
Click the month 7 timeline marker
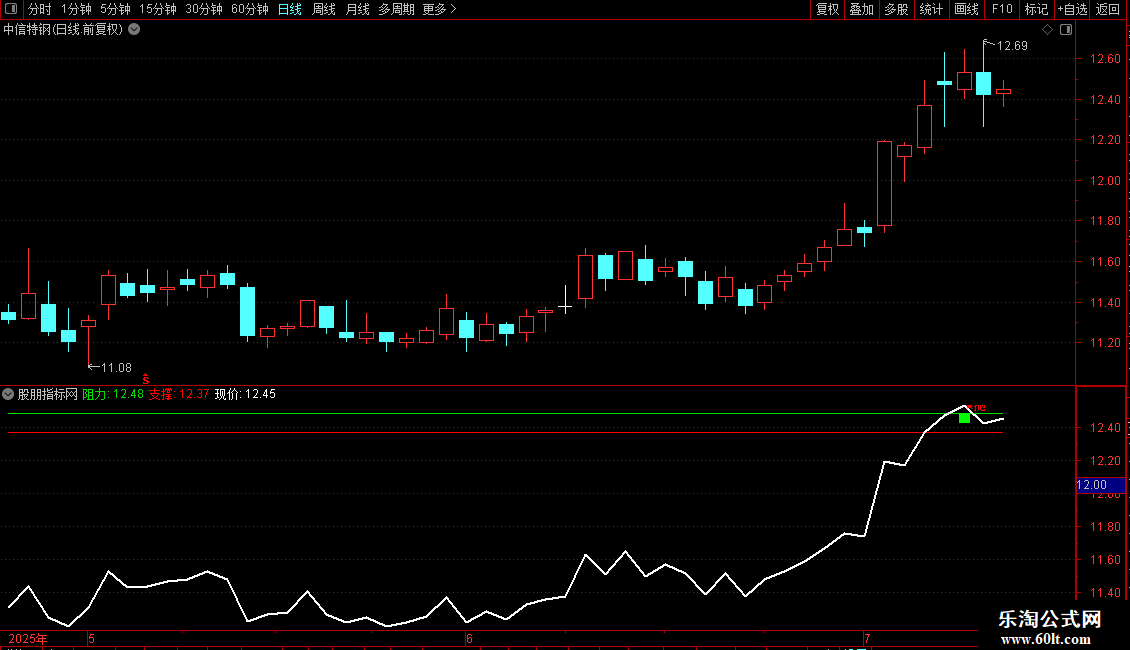pos(867,638)
